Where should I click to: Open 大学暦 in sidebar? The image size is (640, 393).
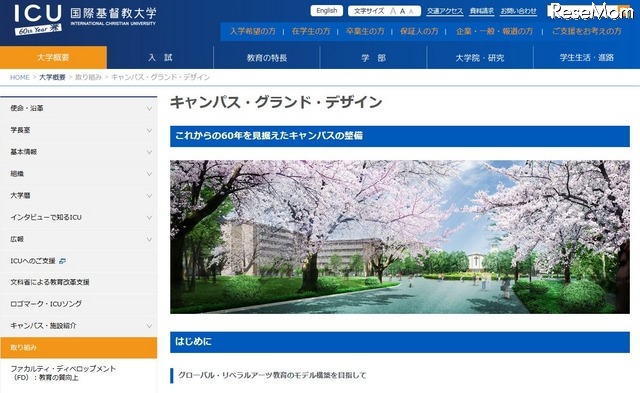point(20,195)
